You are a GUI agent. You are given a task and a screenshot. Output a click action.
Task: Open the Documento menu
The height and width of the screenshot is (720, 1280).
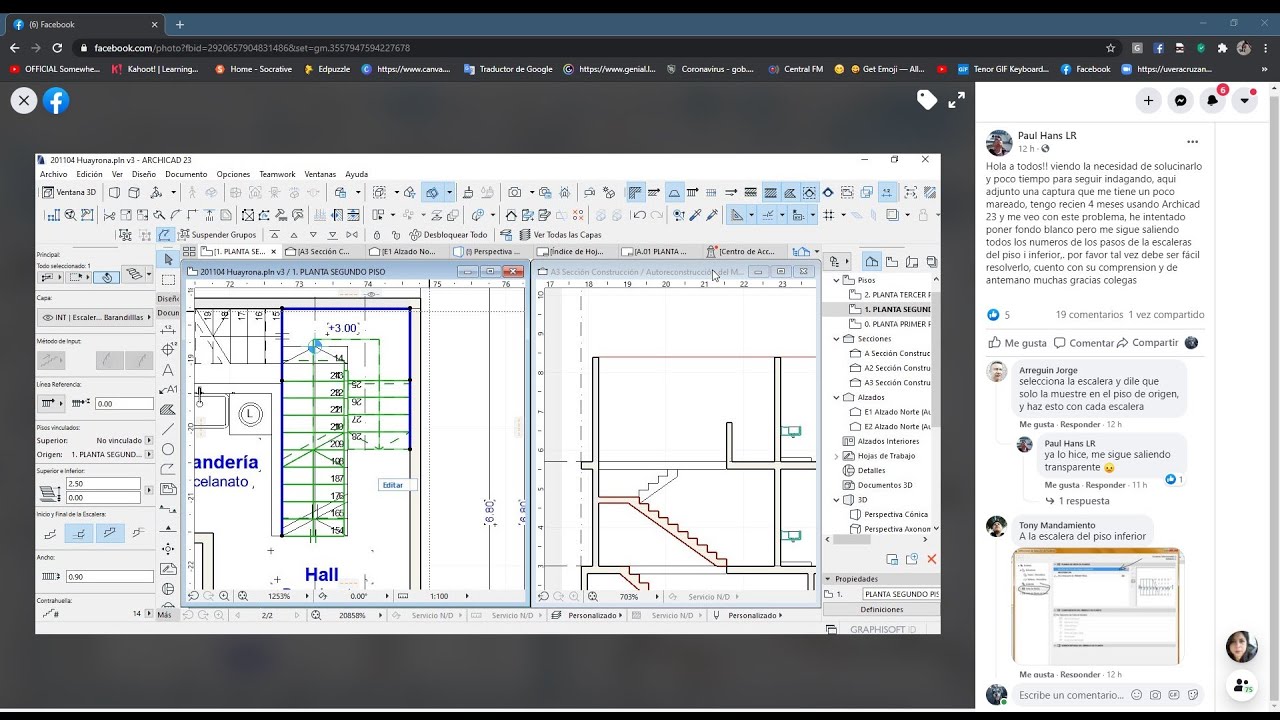186,174
